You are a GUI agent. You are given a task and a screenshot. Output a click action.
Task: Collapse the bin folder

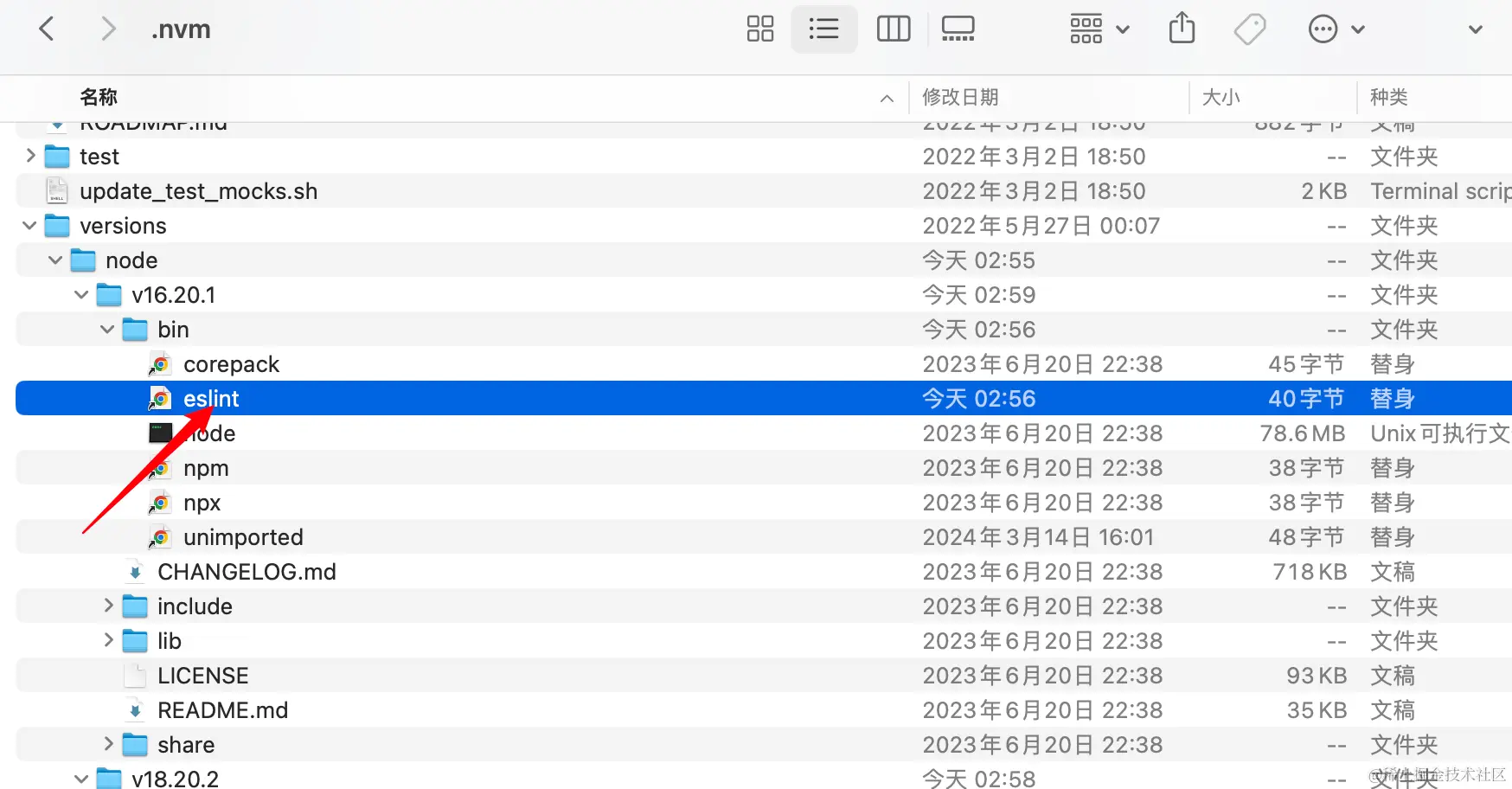coord(107,329)
